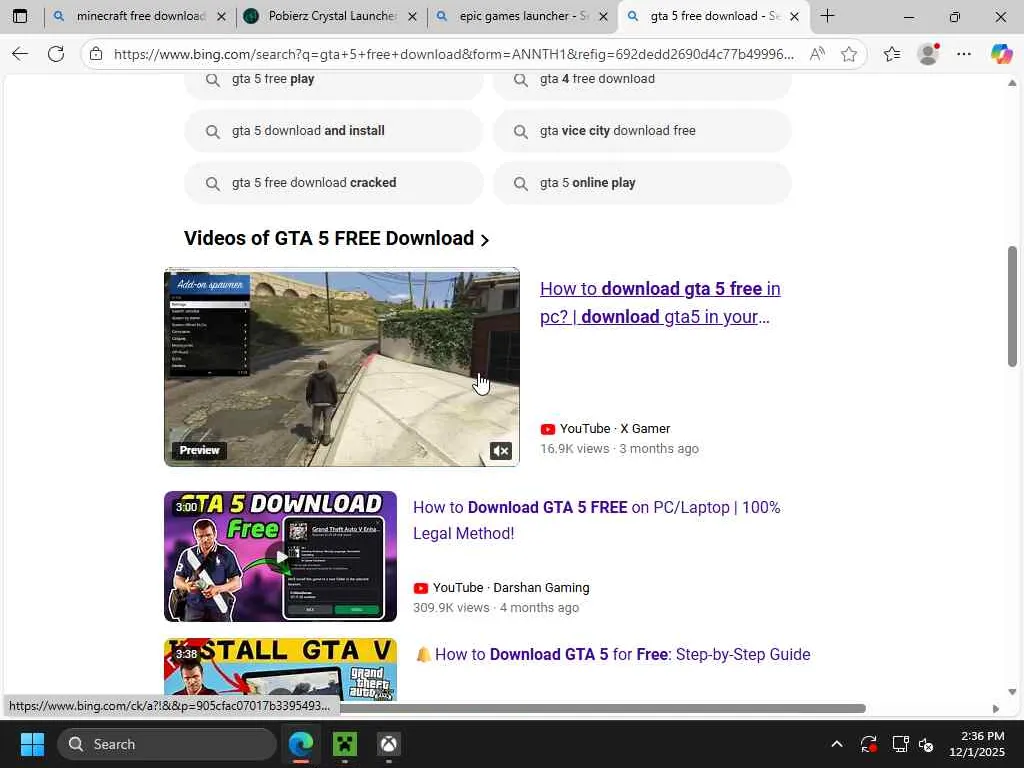Switch to minecraft free download tab

click(x=140, y=16)
